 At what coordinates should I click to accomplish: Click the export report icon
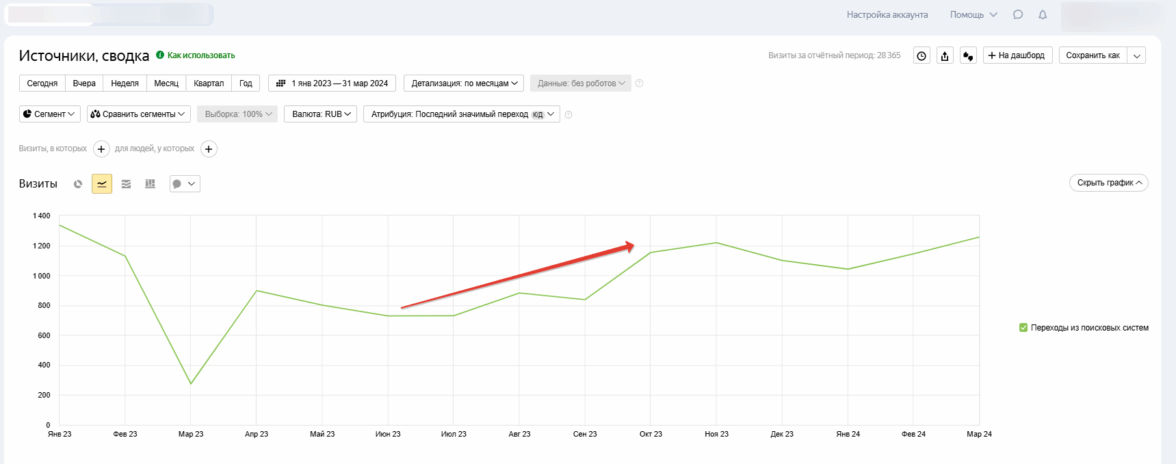(x=945, y=56)
